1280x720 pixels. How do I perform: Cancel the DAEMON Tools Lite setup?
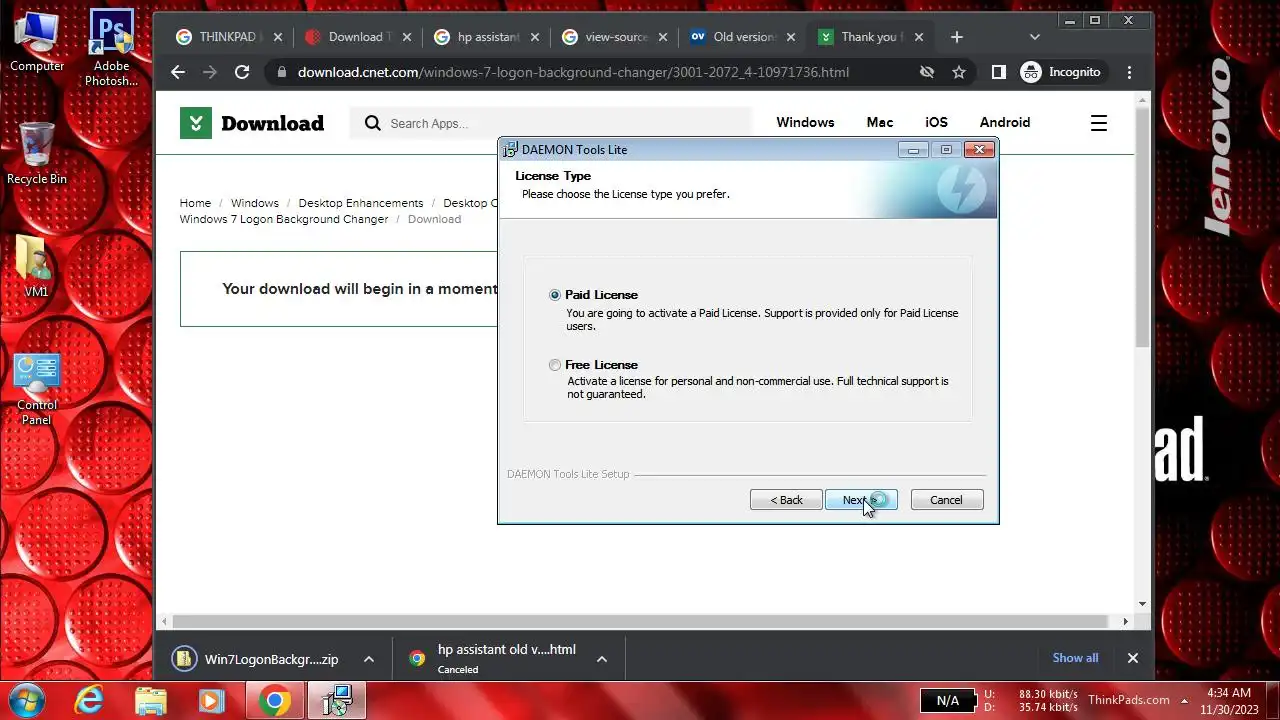tap(946, 500)
